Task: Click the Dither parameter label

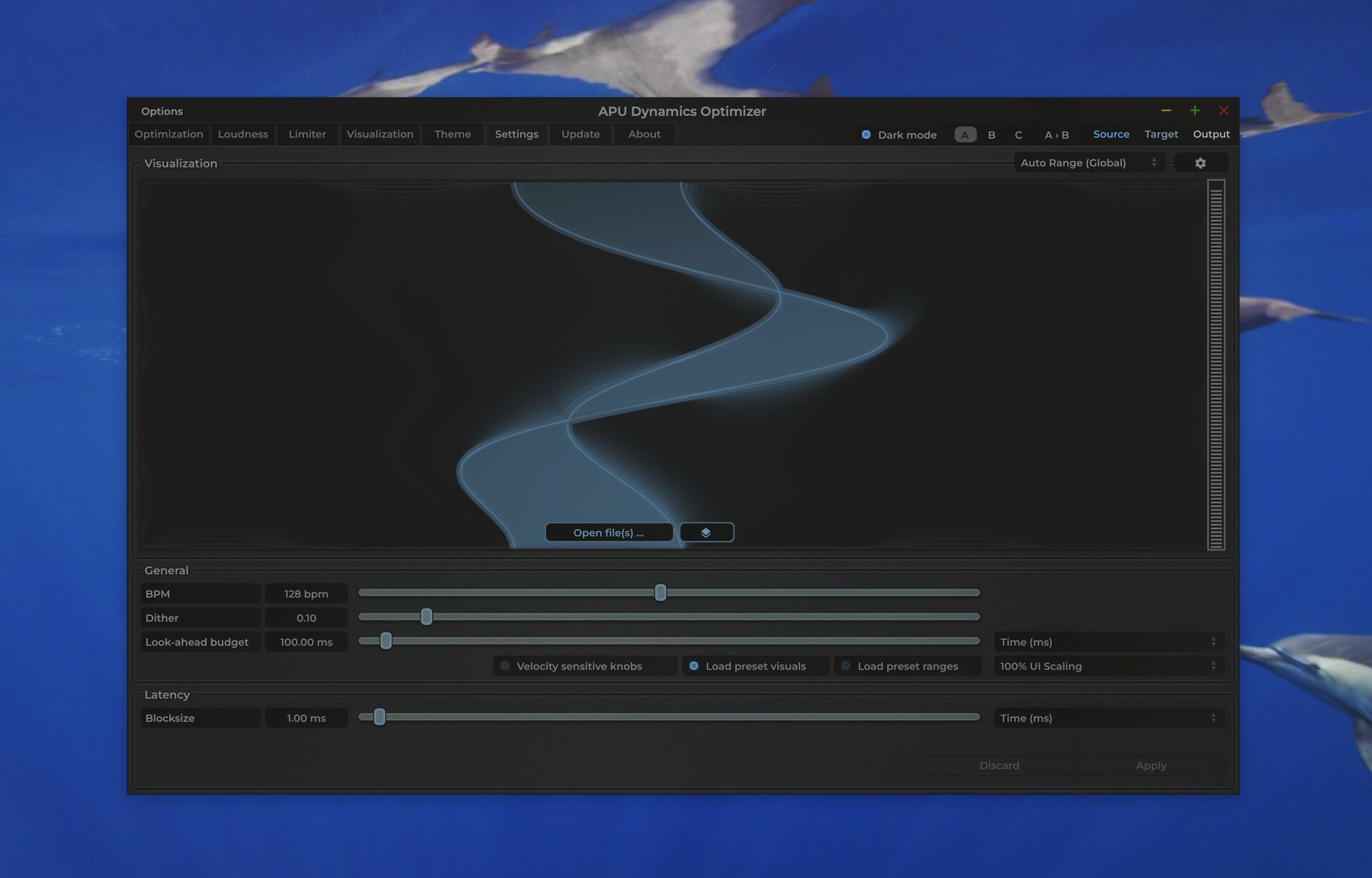Action: 200,618
